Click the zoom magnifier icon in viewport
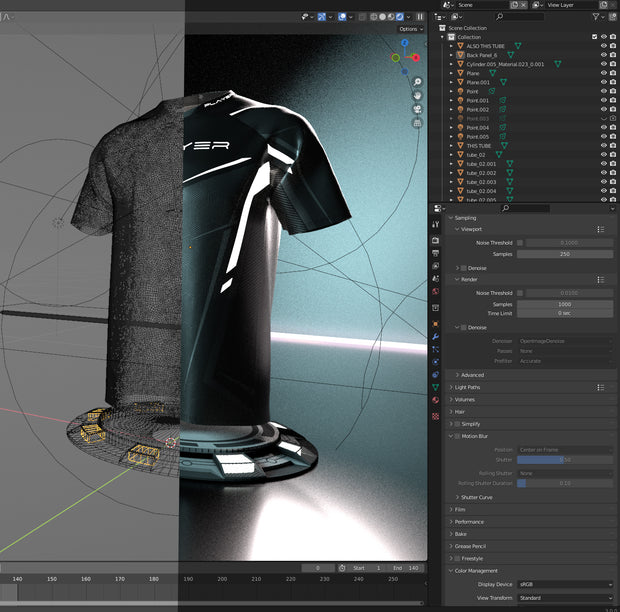This screenshot has width=620, height=612. 417,82
